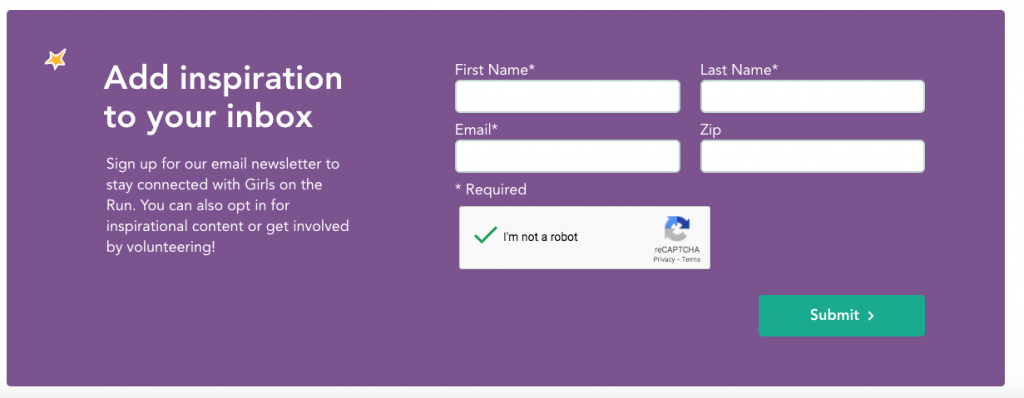1024x398 pixels.
Task: Click the chevron arrow inside Submit button
Action: pyautogui.click(x=871, y=316)
